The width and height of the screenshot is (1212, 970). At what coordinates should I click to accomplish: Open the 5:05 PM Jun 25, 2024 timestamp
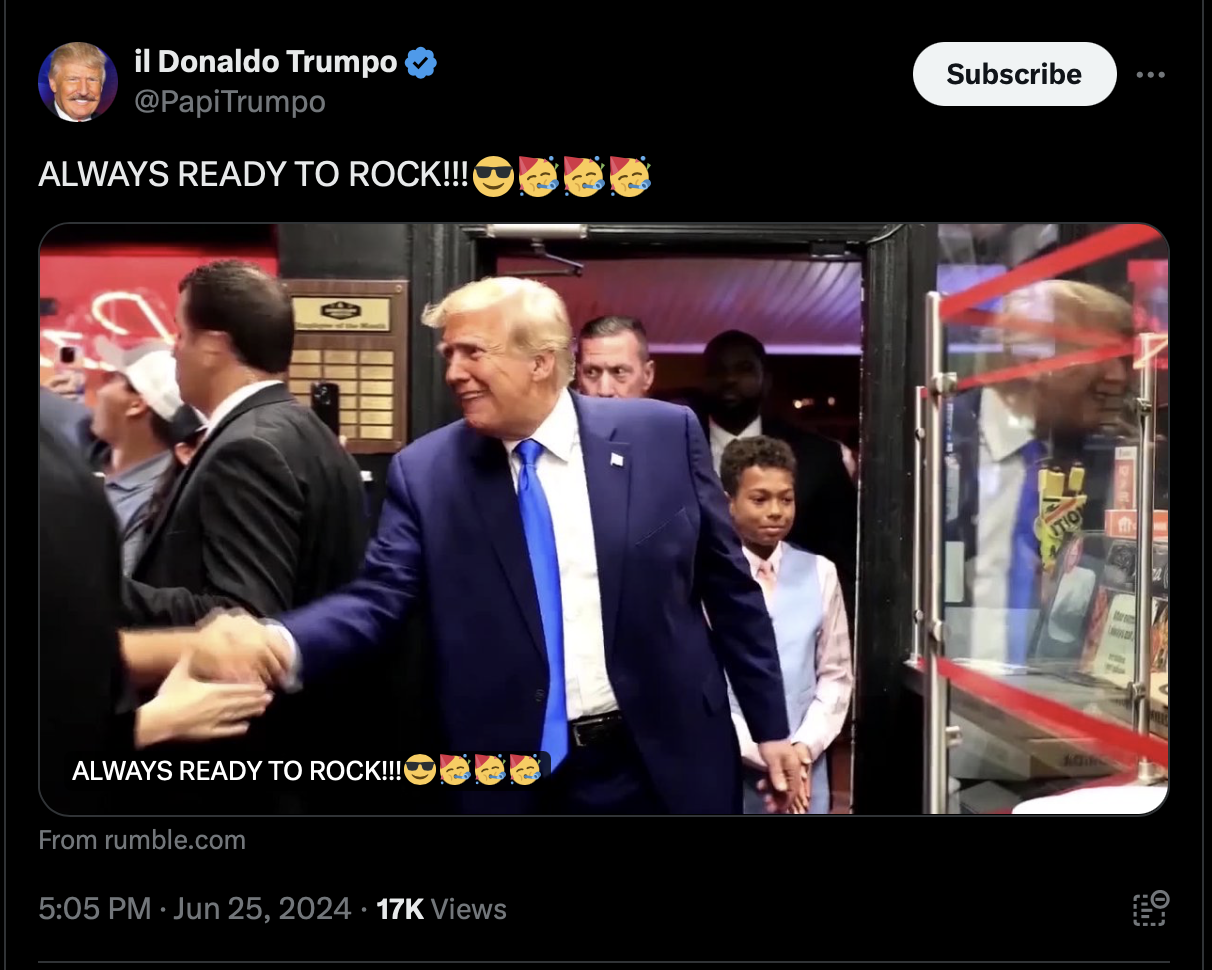[x=195, y=909]
